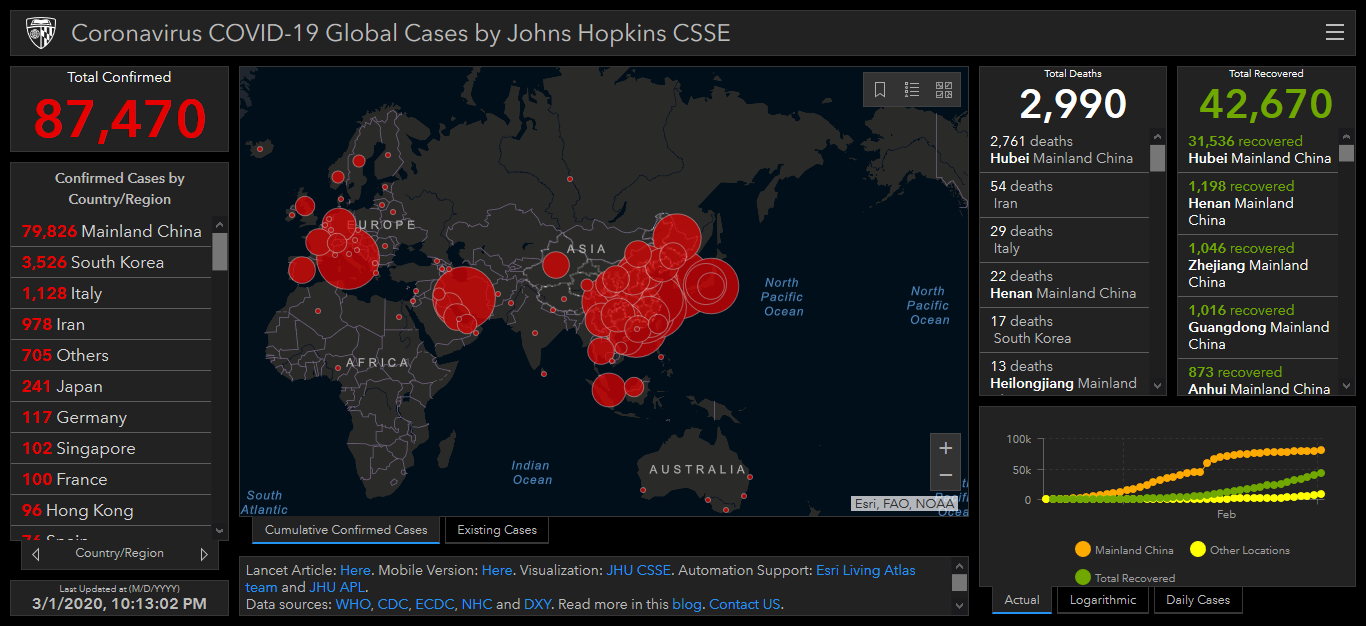Select Mainland China in confirmed cases list
Image resolution: width=1366 pixels, height=626 pixels.
click(111, 231)
